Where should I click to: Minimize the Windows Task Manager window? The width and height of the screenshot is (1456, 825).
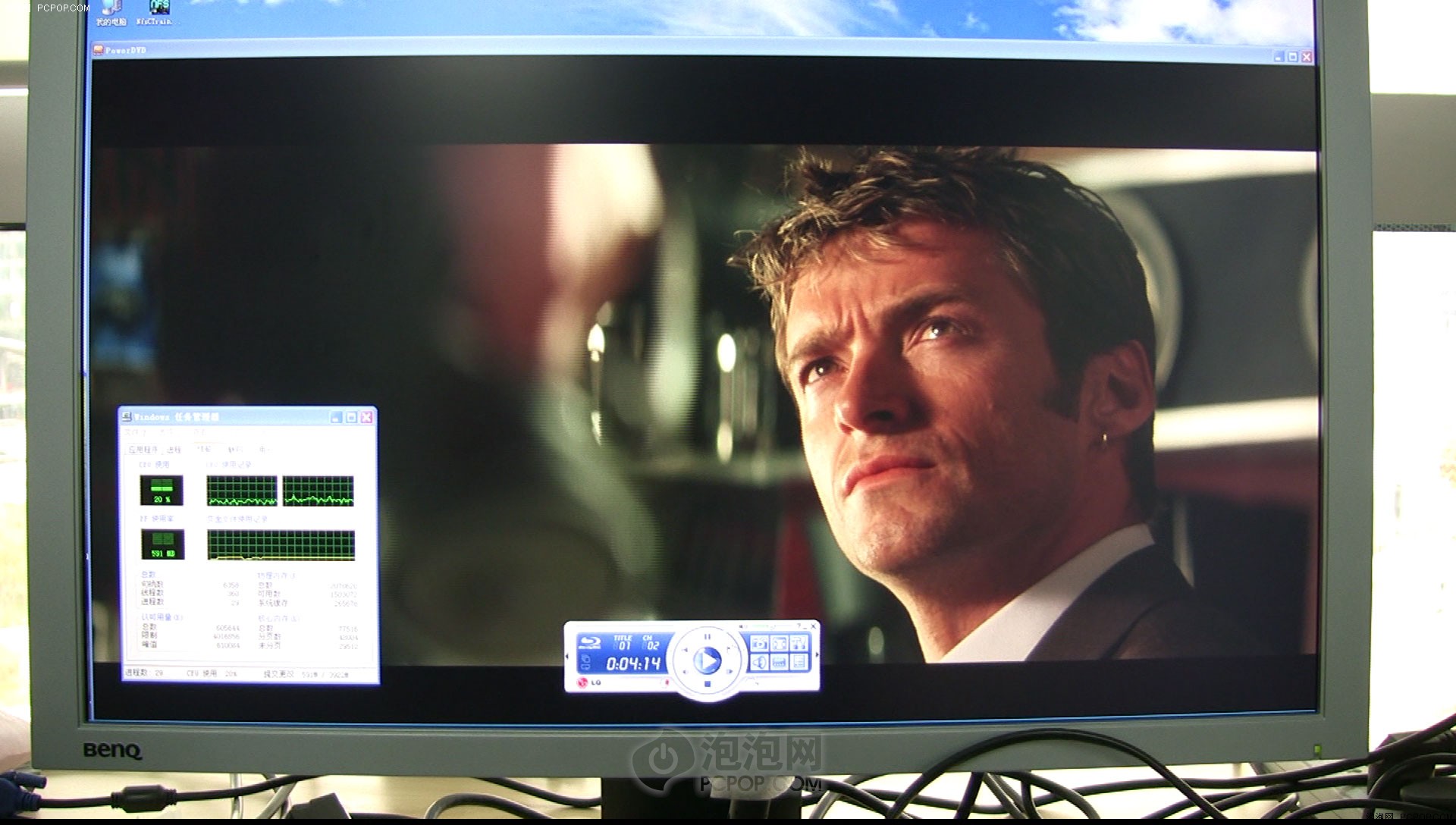(x=336, y=417)
